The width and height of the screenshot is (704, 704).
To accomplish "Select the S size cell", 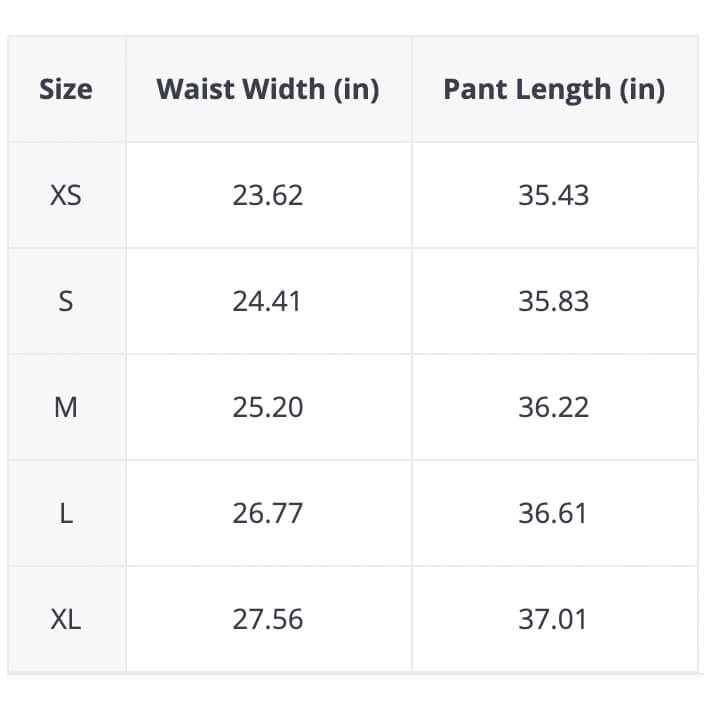I will point(66,301).
